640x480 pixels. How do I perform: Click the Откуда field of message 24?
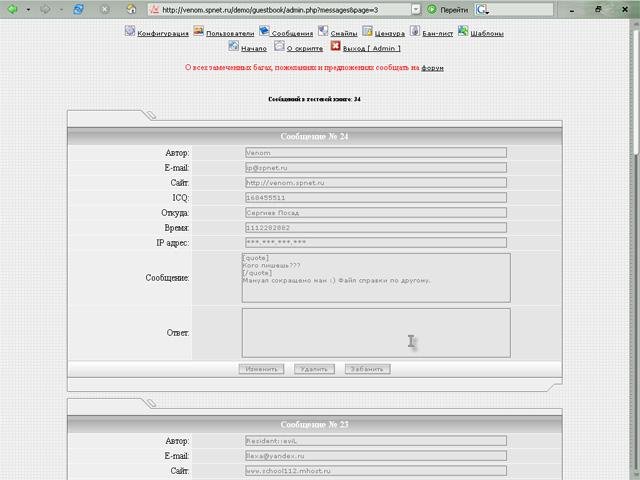[x=376, y=213]
